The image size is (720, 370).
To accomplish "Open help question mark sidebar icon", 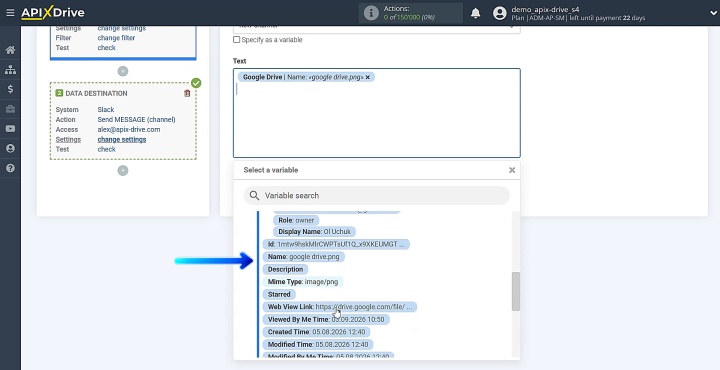I will pyautogui.click(x=10, y=168).
